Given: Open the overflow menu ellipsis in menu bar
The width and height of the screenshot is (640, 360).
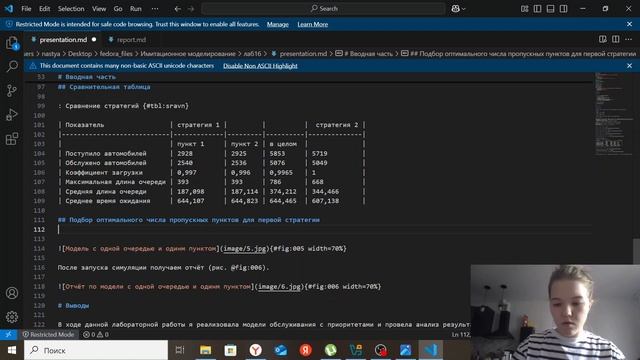Looking at the screenshot, I should tap(155, 9).
